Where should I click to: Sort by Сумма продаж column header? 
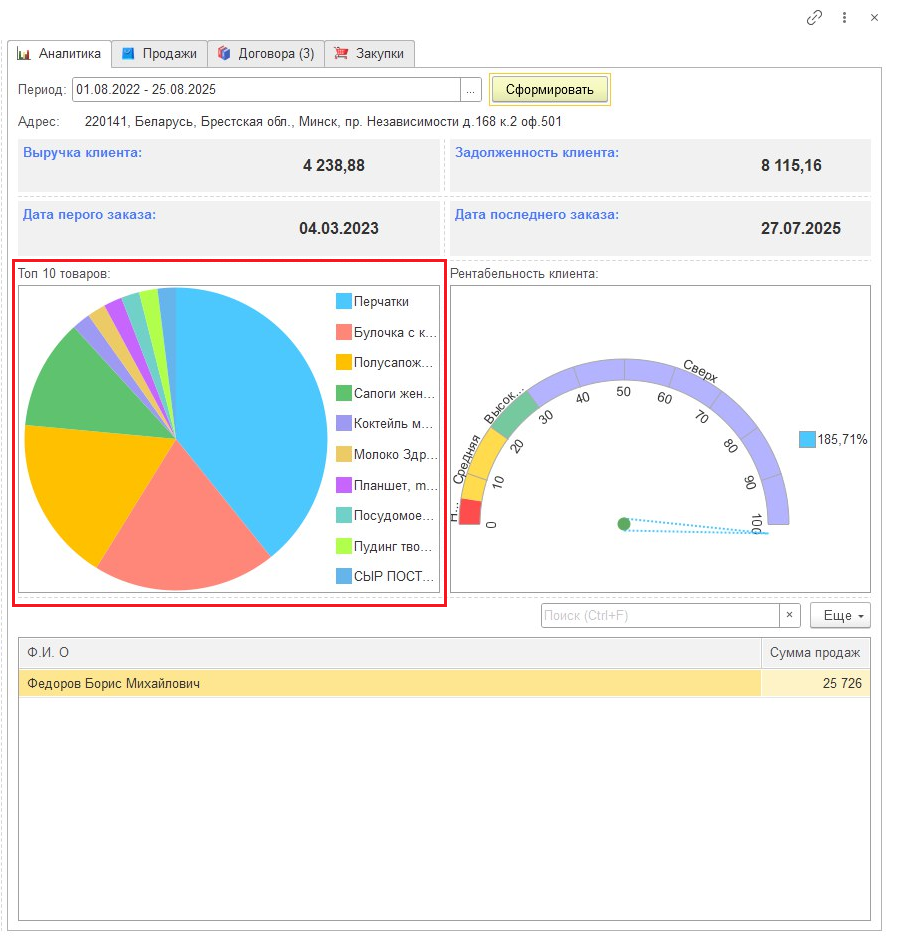(814, 653)
